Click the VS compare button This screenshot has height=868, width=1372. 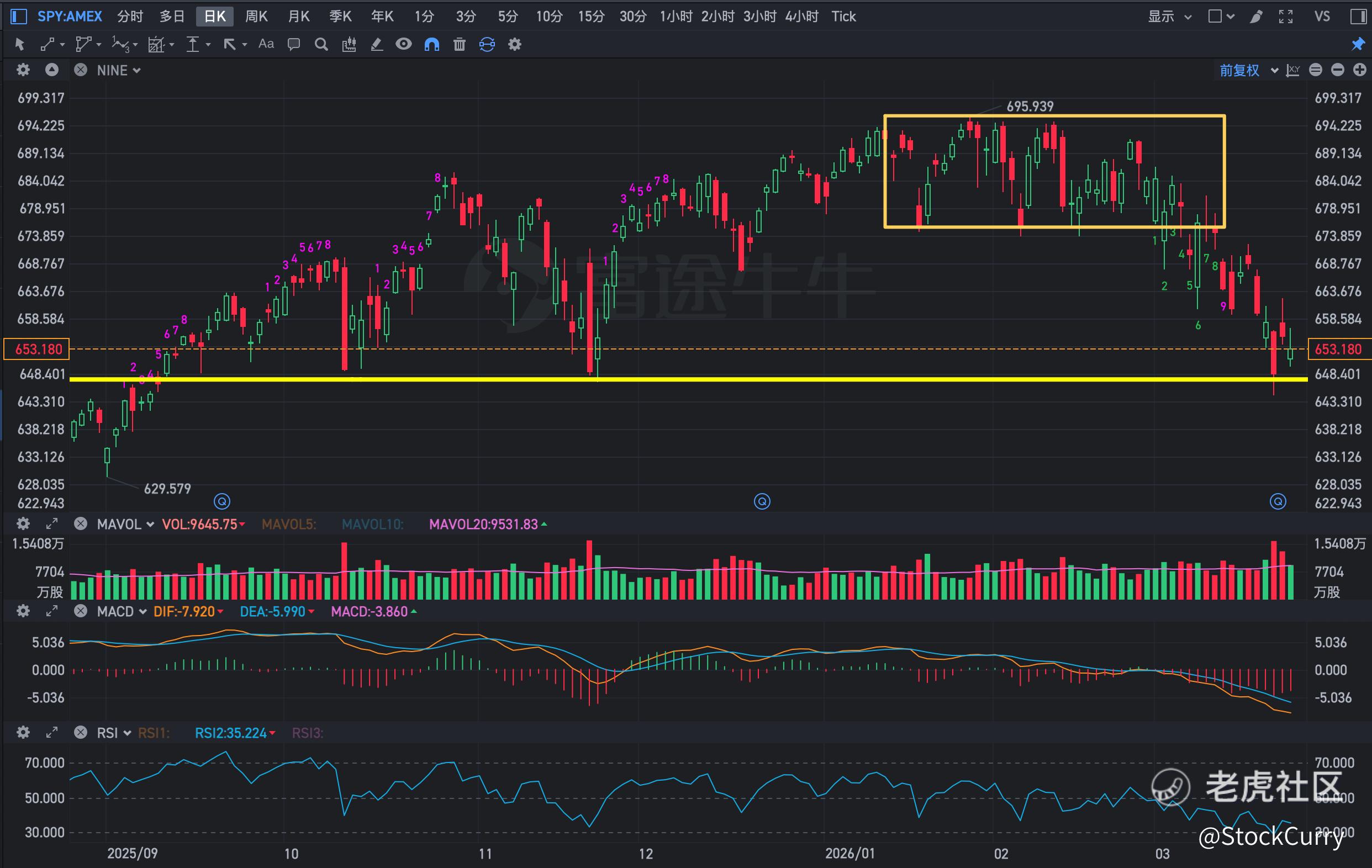click(x=1322, y=17)
